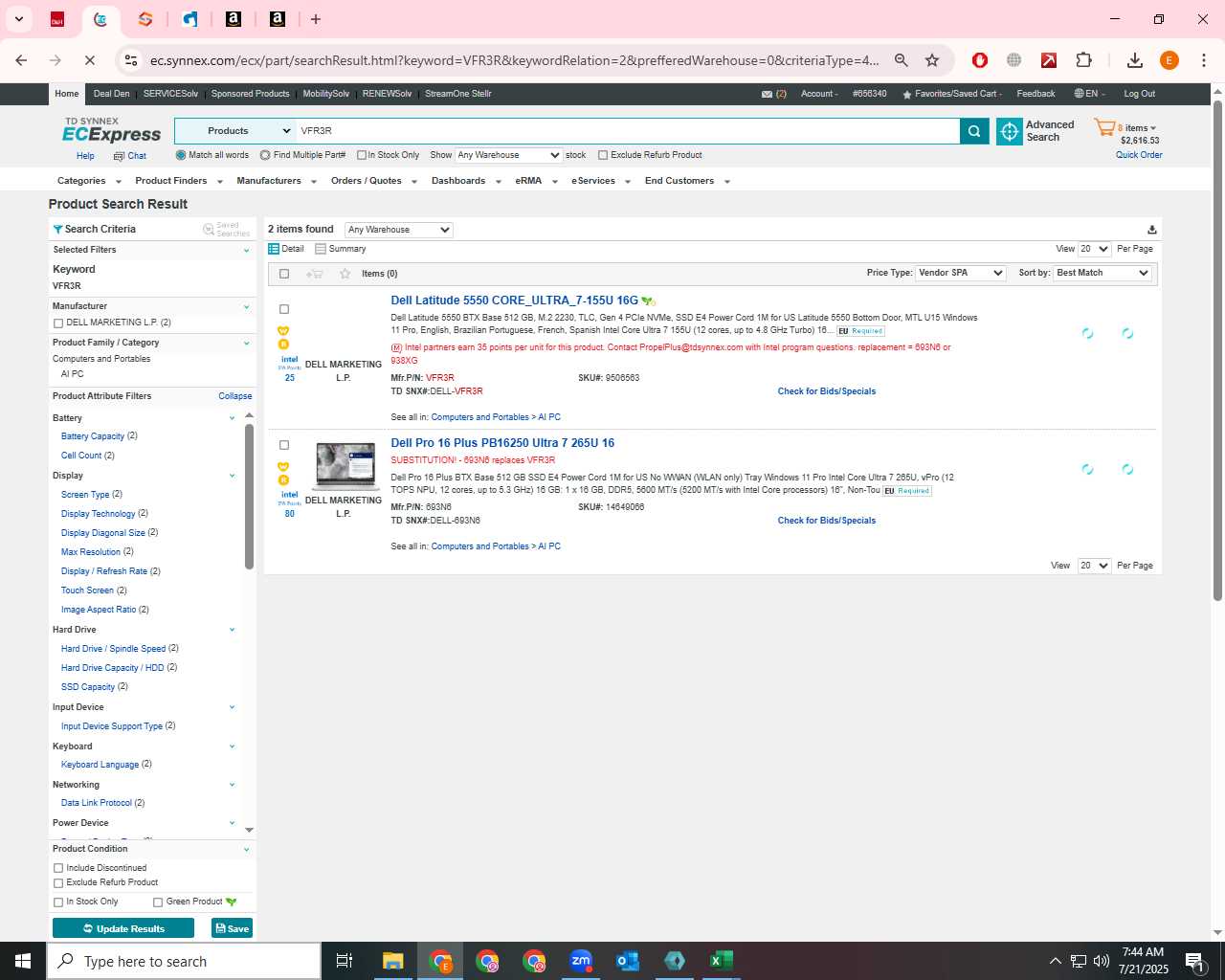The width and height of the screenshot is (1225, 980).
Task: Click the red Adobe Acrobat extension icon
Action: pos(1049,60)
